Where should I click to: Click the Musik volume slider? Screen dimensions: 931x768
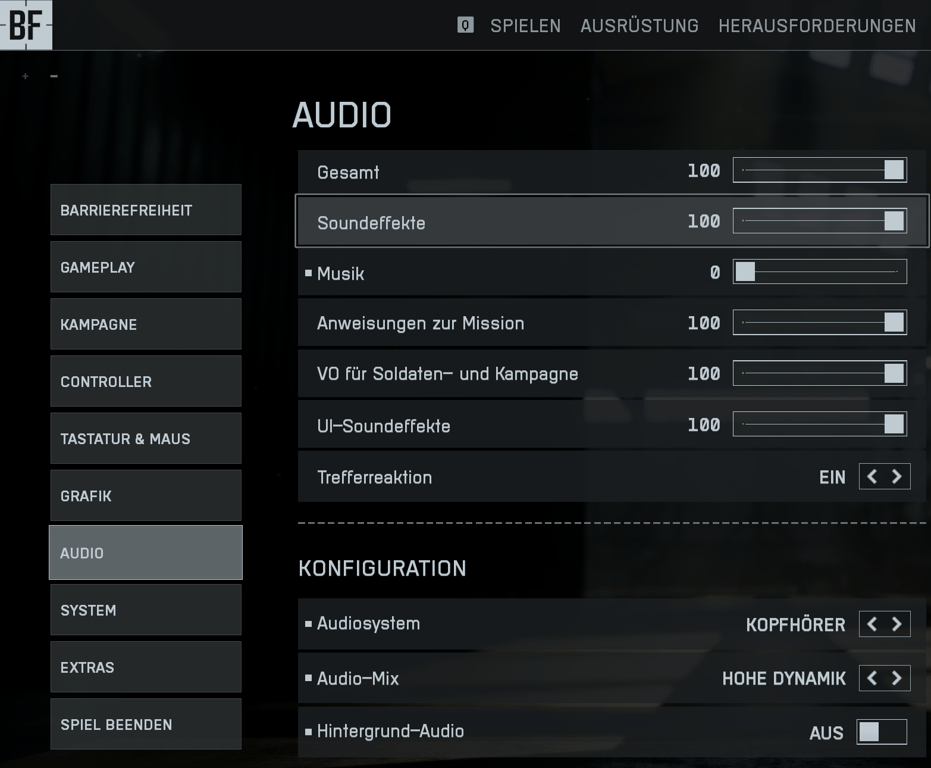[x=819, y=272]
